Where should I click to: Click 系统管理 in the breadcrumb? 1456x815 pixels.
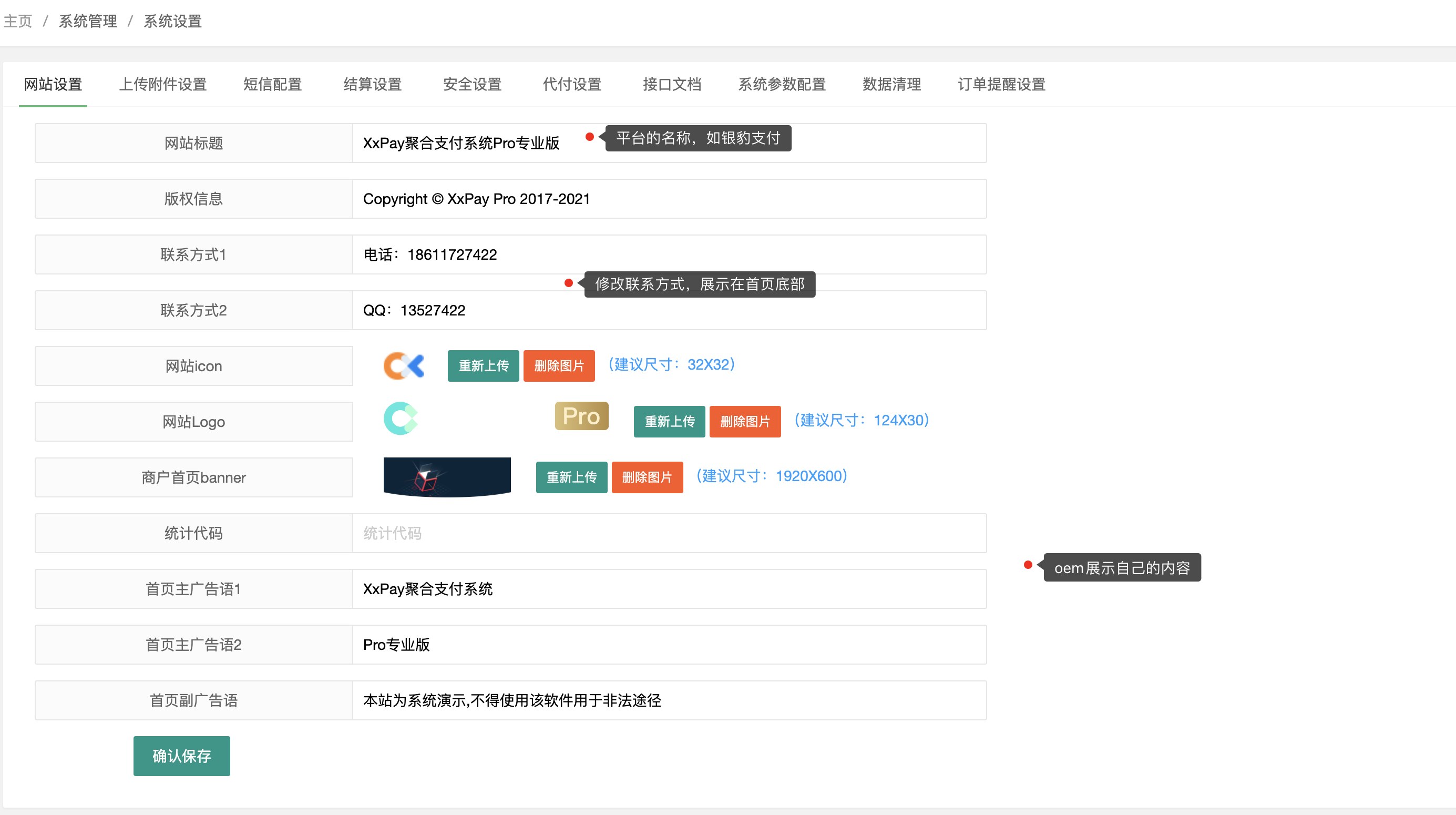point(88,22)
